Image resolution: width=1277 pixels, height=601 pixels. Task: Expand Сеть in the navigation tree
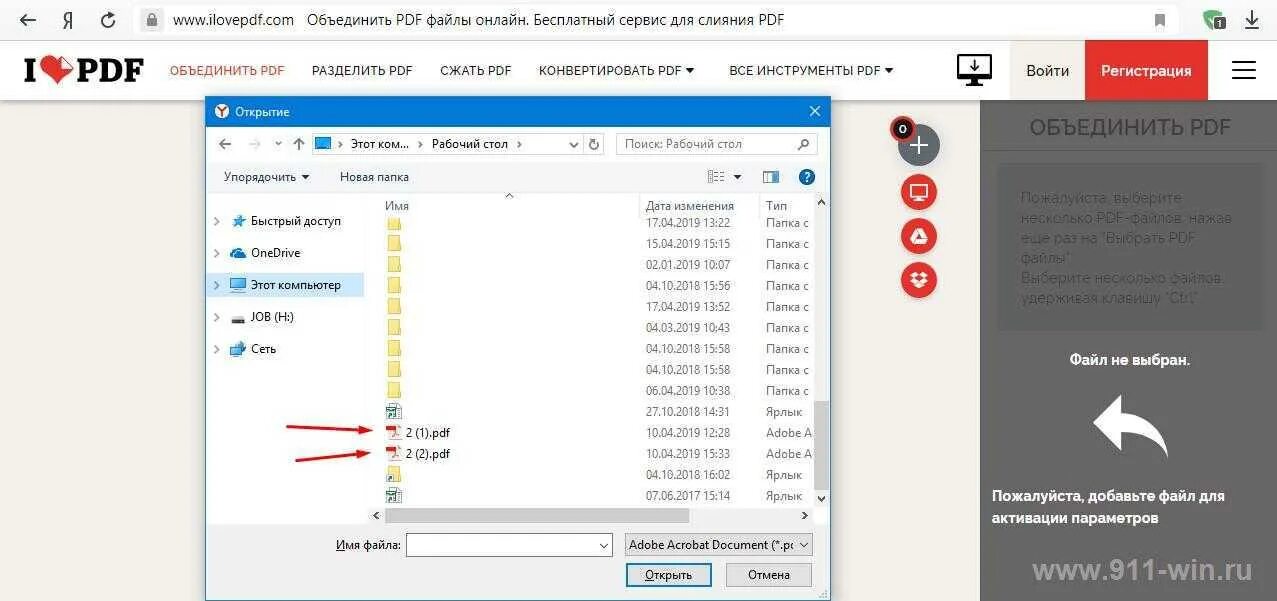pos(217,349)
